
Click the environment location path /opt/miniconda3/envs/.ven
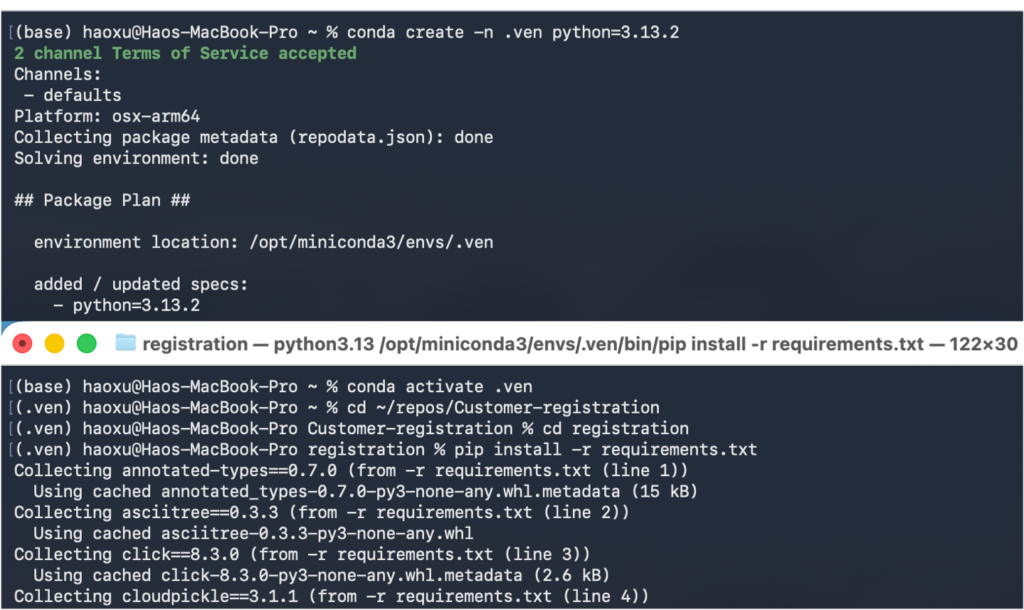(x=371, y=242)
